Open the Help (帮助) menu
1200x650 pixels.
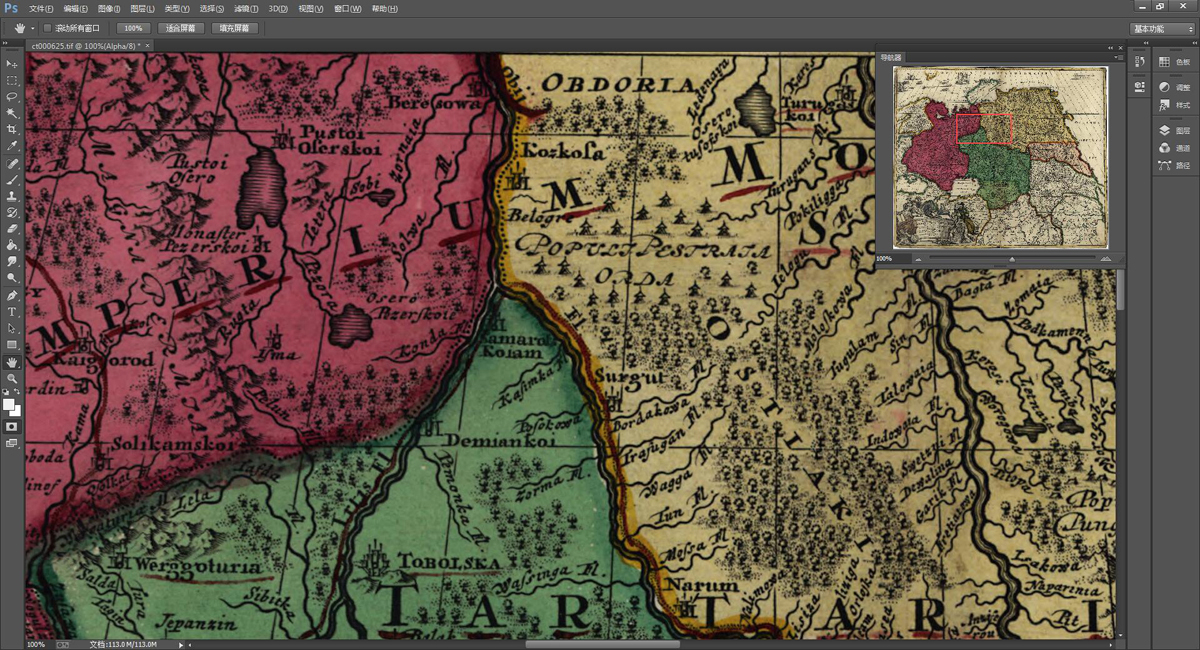pos(384,8)
